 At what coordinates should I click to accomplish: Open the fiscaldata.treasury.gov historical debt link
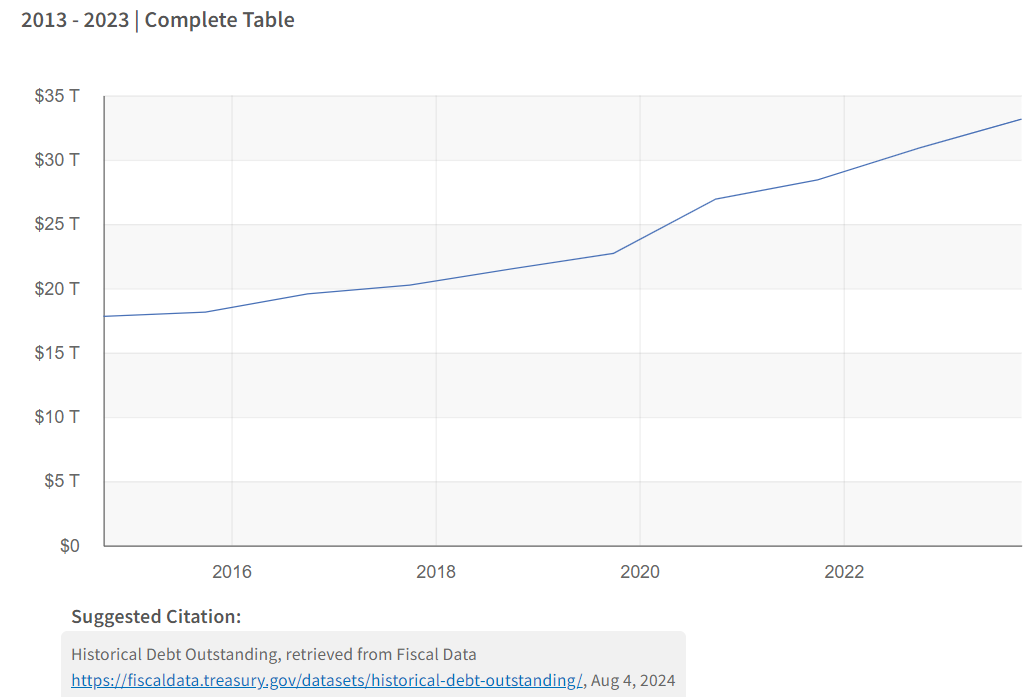click(x=326, y=681)
